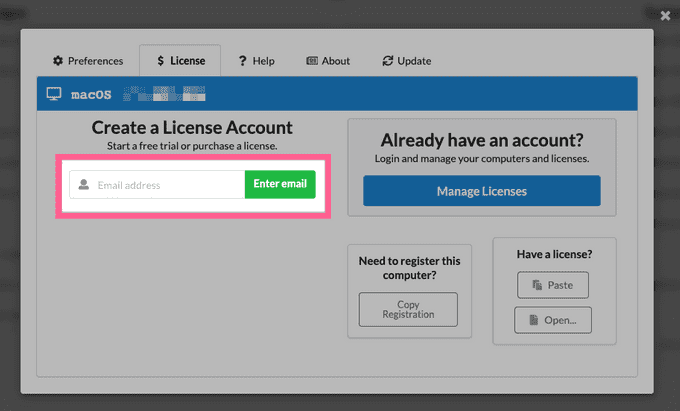Image resolution: width=680 pixels, height=411 pixels.
Task: Click the monitor icon beside macOS
Action: tap(54, 94)
